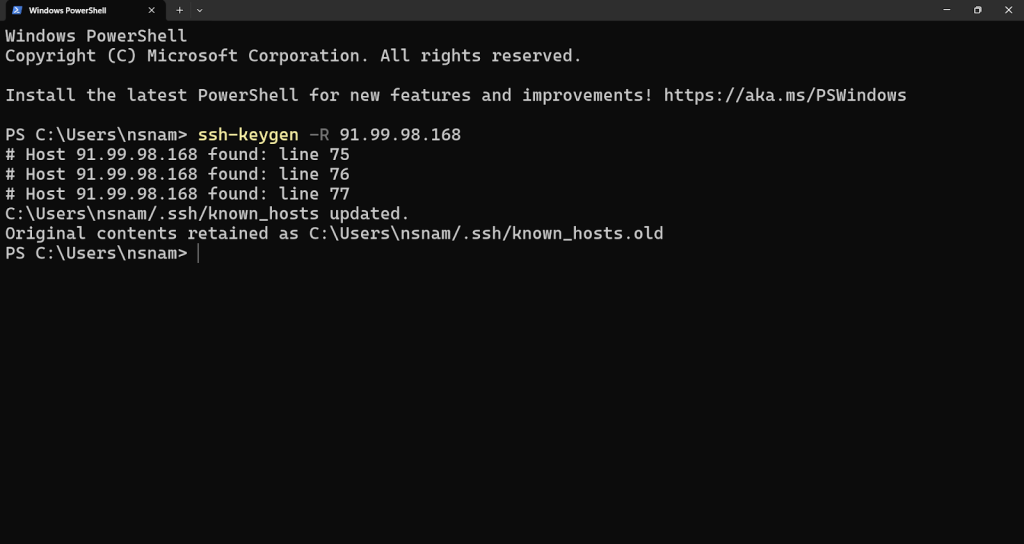Click the 'found: line 75' output

[x=278, y=155]
